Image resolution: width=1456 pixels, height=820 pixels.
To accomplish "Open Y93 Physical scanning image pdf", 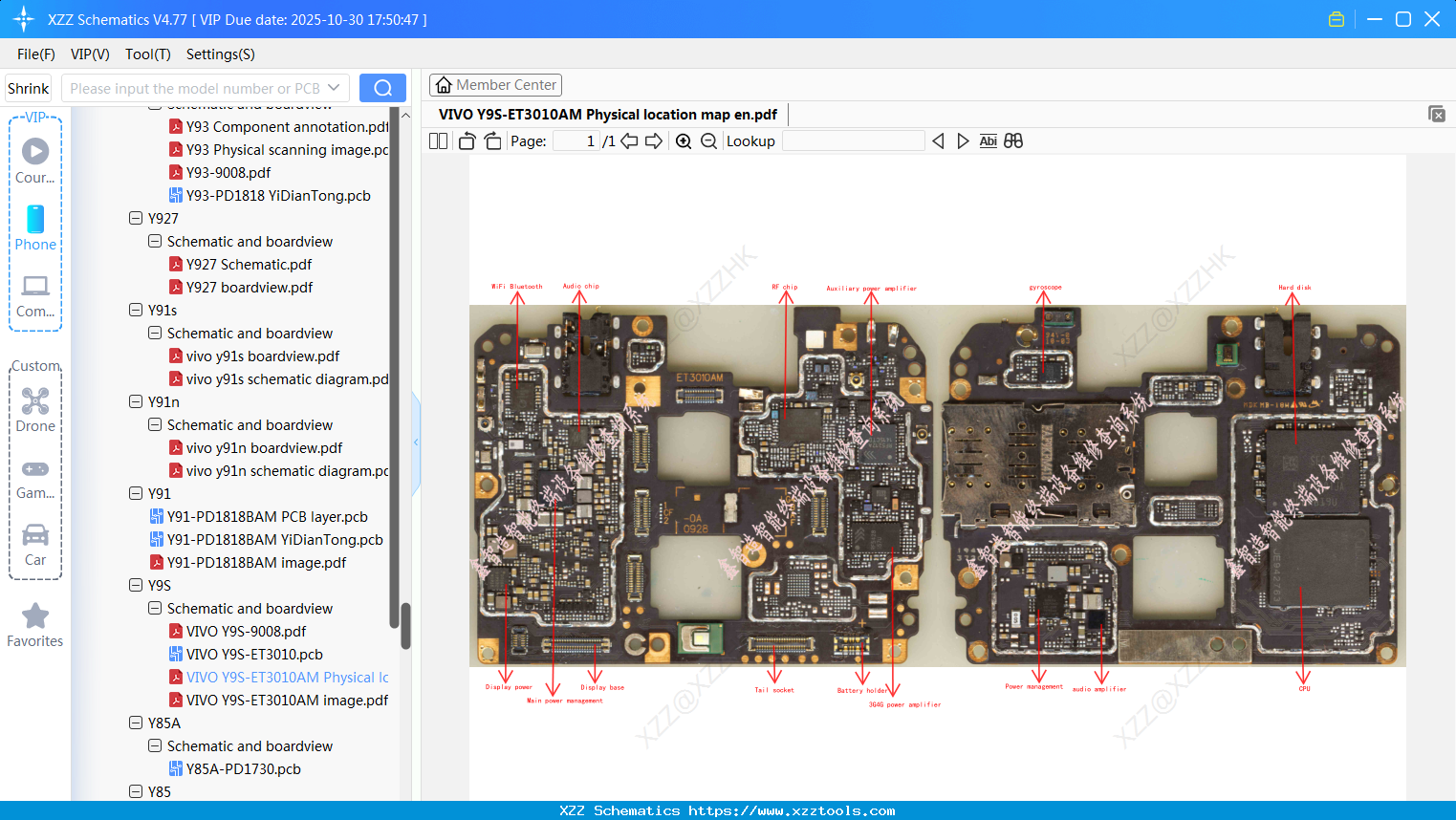I will (279, 149).
